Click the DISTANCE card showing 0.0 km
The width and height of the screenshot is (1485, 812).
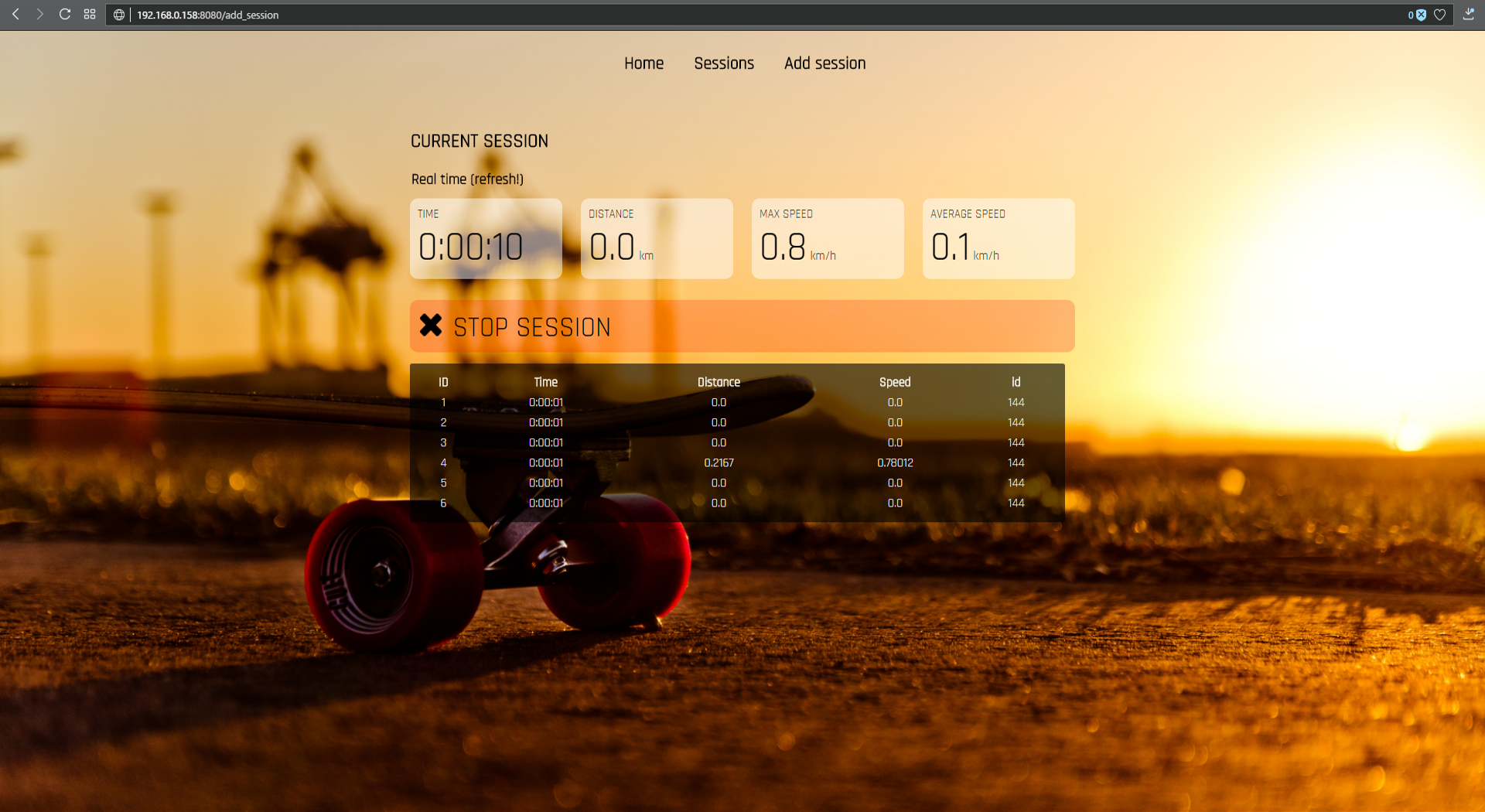pyautogui.click(x=657, y=239)
